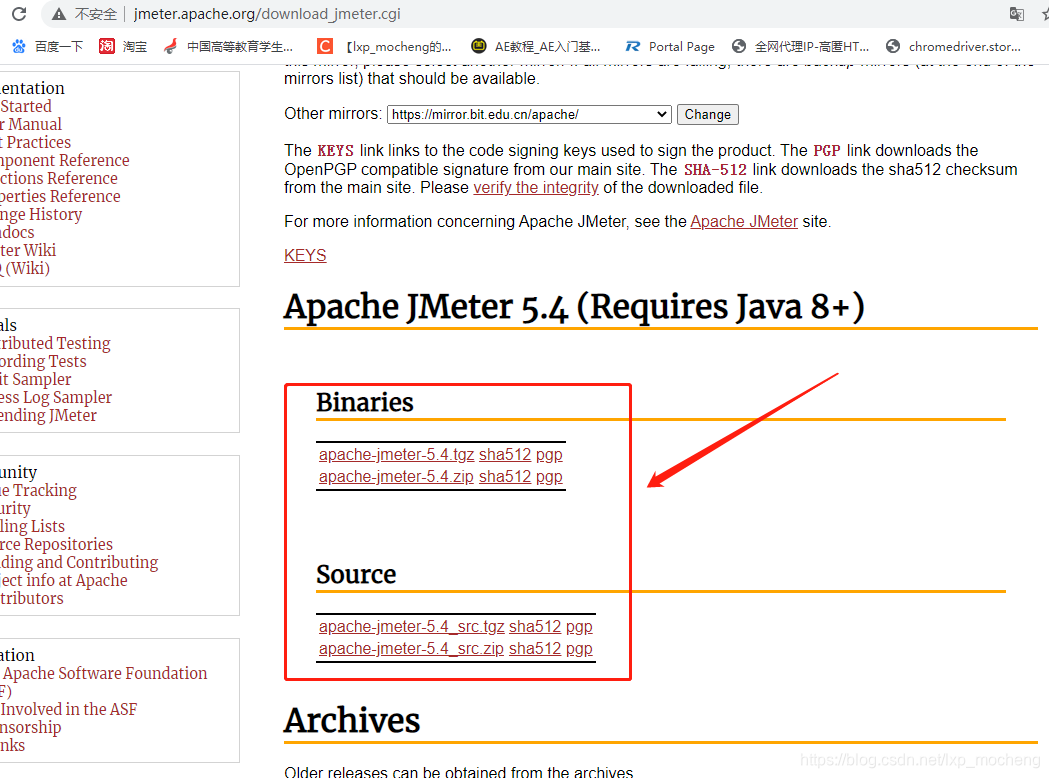Open the 百度一下 bookmark label

(59, 46)
